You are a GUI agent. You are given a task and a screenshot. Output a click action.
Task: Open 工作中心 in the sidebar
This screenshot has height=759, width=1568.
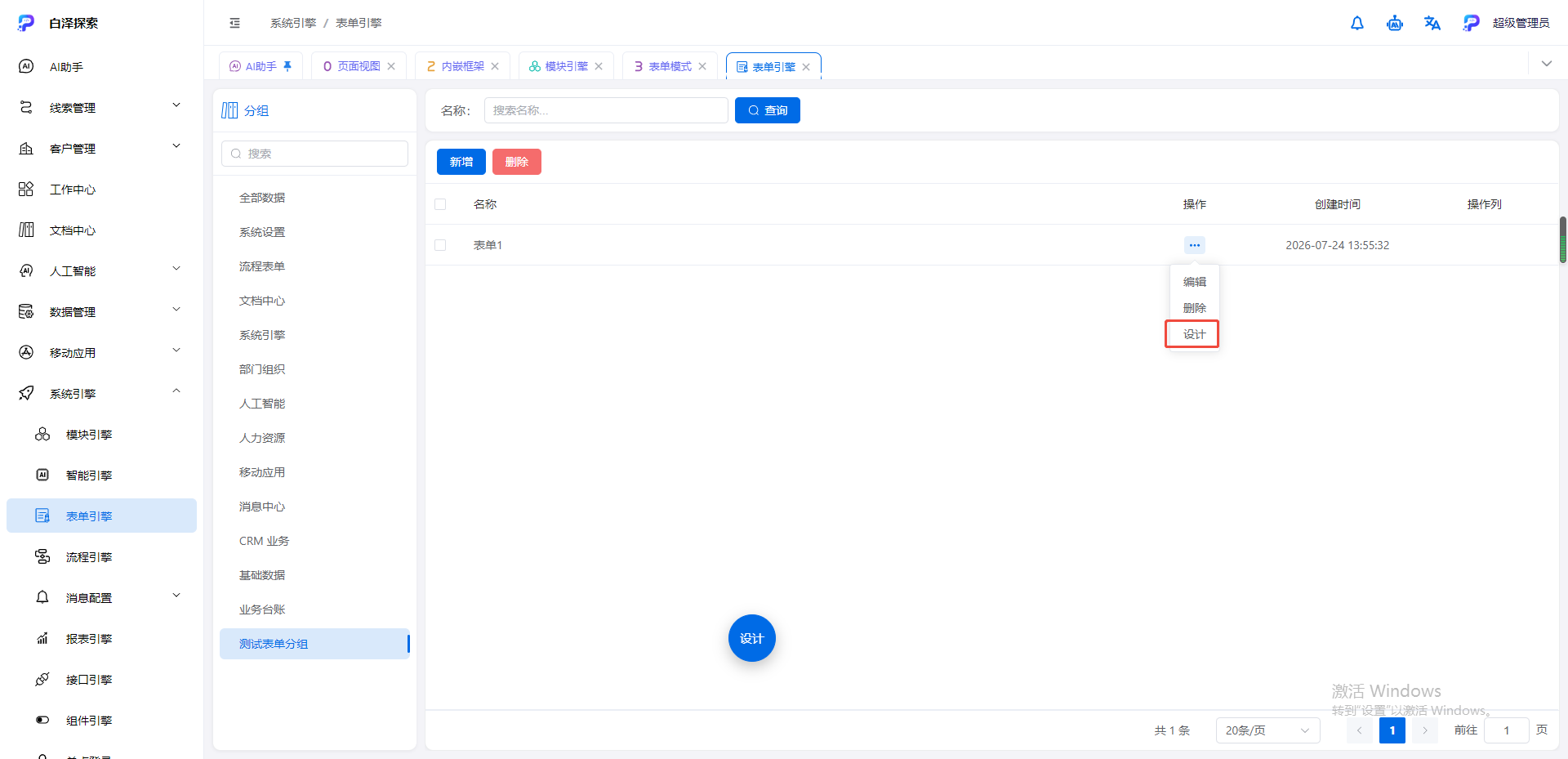coord(101,190)
